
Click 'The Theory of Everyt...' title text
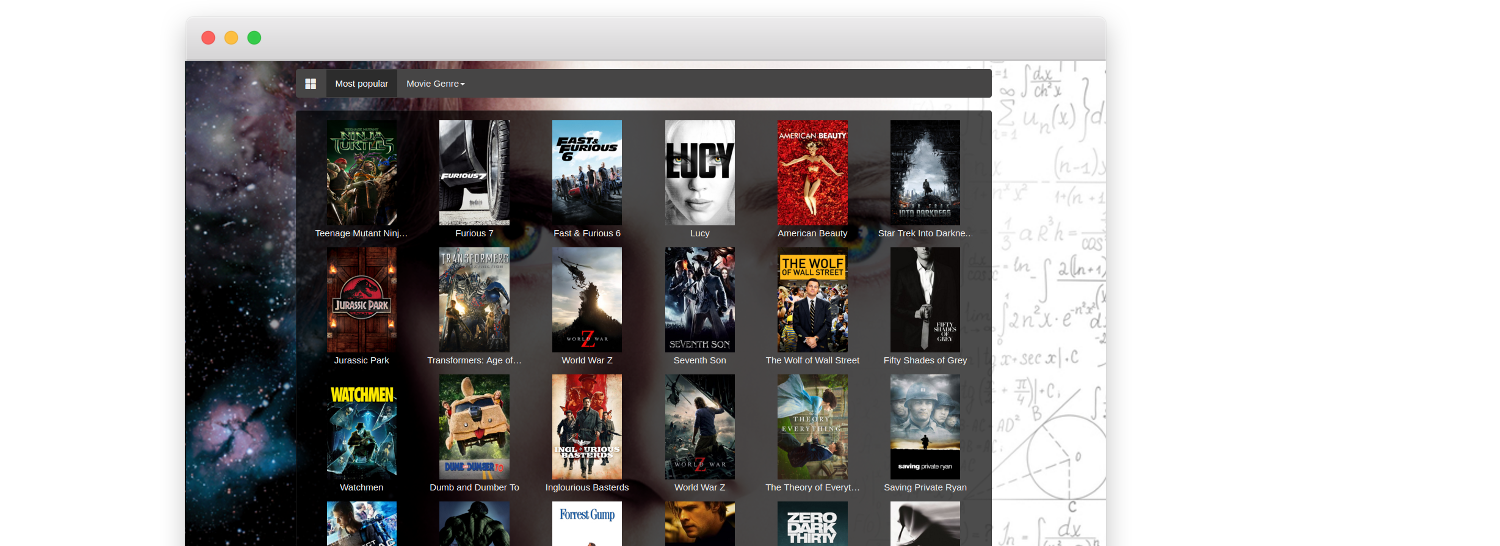click(x=812, y=487)
